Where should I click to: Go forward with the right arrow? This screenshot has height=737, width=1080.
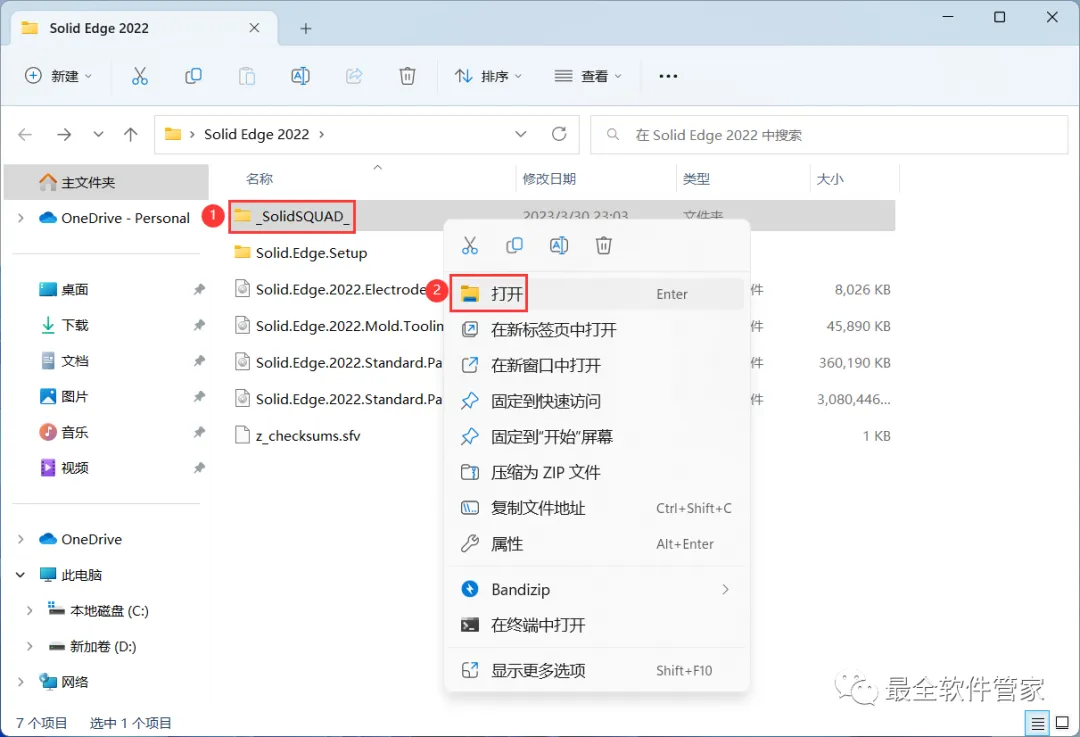64,134
